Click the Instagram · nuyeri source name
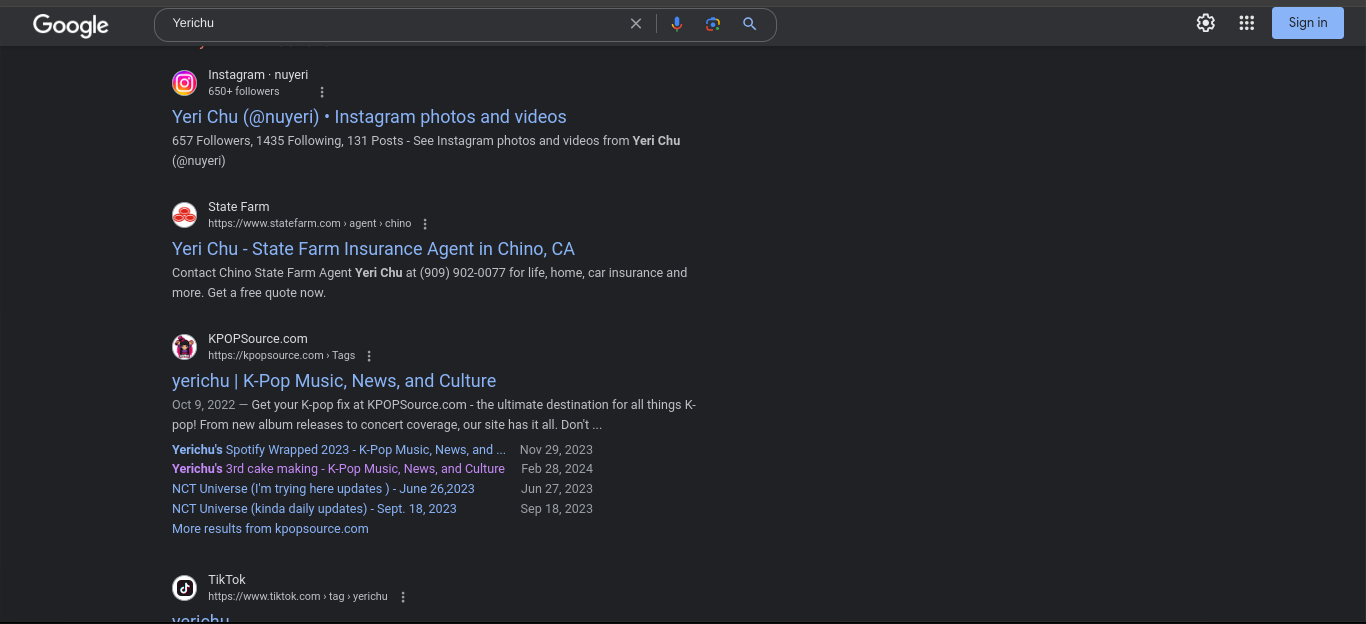1366x624 pixels. coord(258,75)
